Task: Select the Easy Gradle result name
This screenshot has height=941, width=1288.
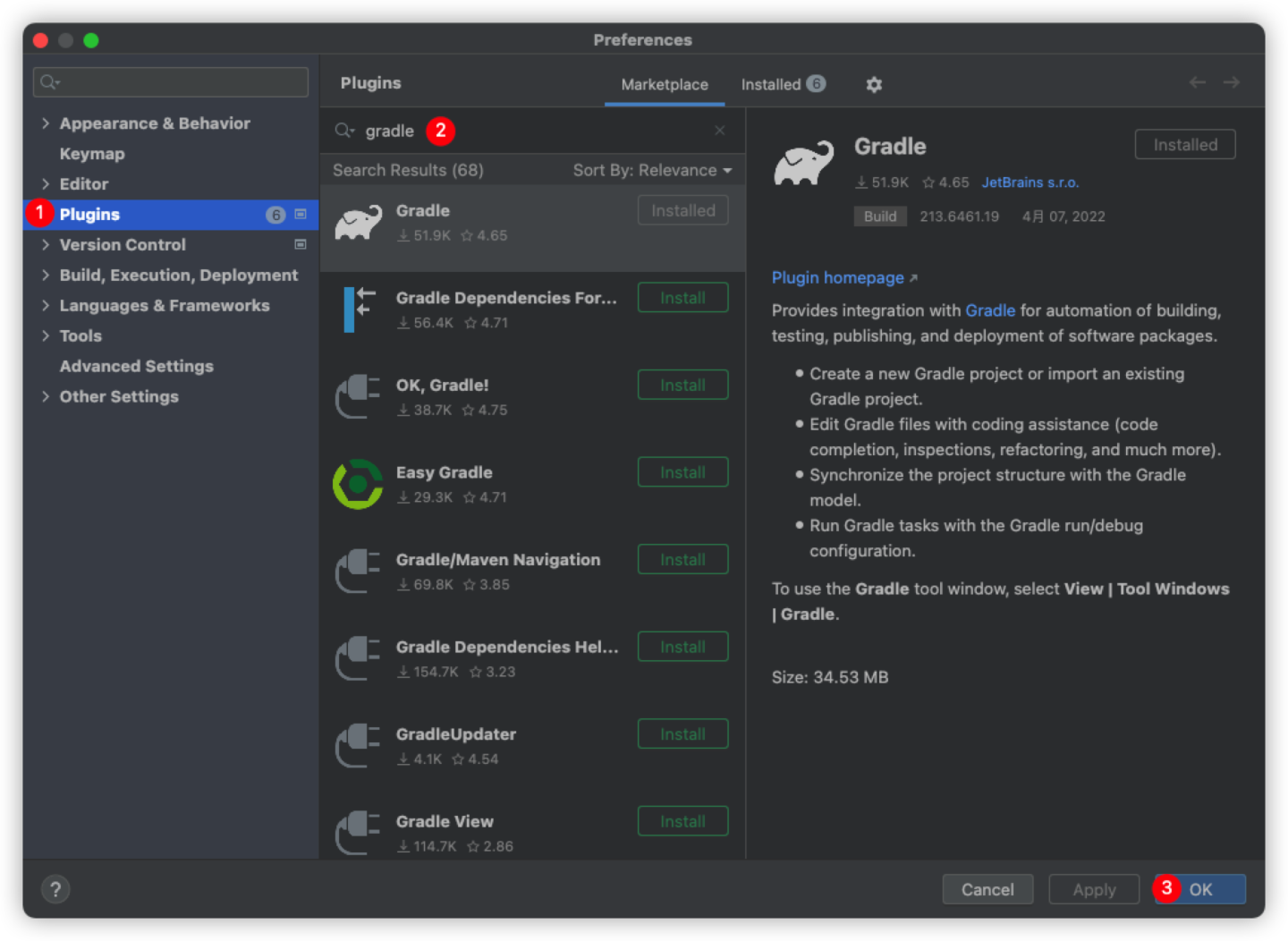Action: (x=445, y=472)
